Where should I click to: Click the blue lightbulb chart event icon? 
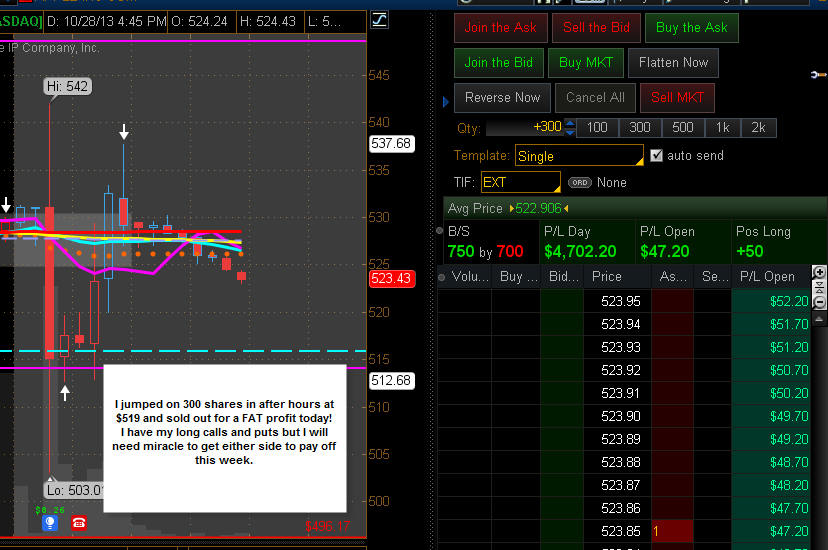click(50, 523)
